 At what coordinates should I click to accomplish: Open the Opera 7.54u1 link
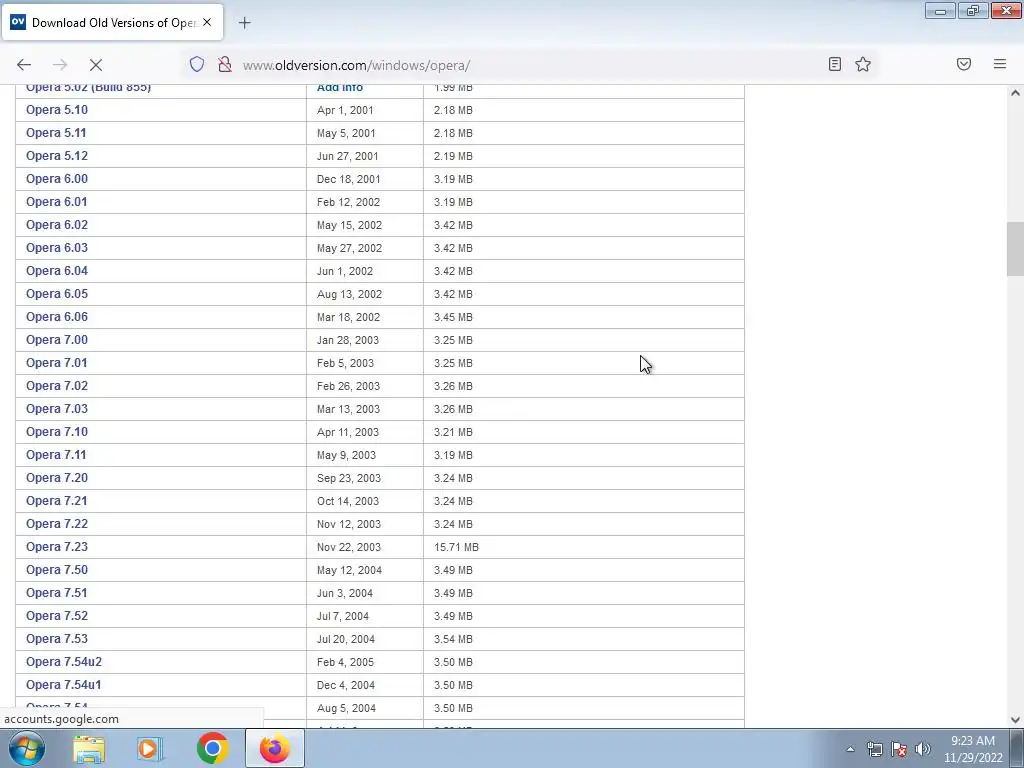(63, 684)
